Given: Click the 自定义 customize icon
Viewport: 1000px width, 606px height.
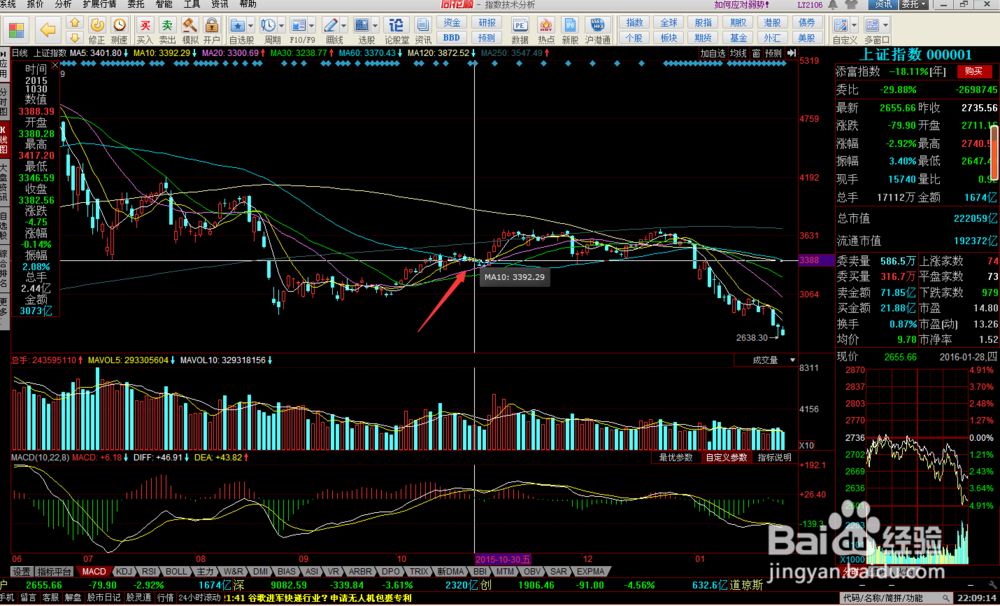Looking at the screenshot, I should [842, 25].
